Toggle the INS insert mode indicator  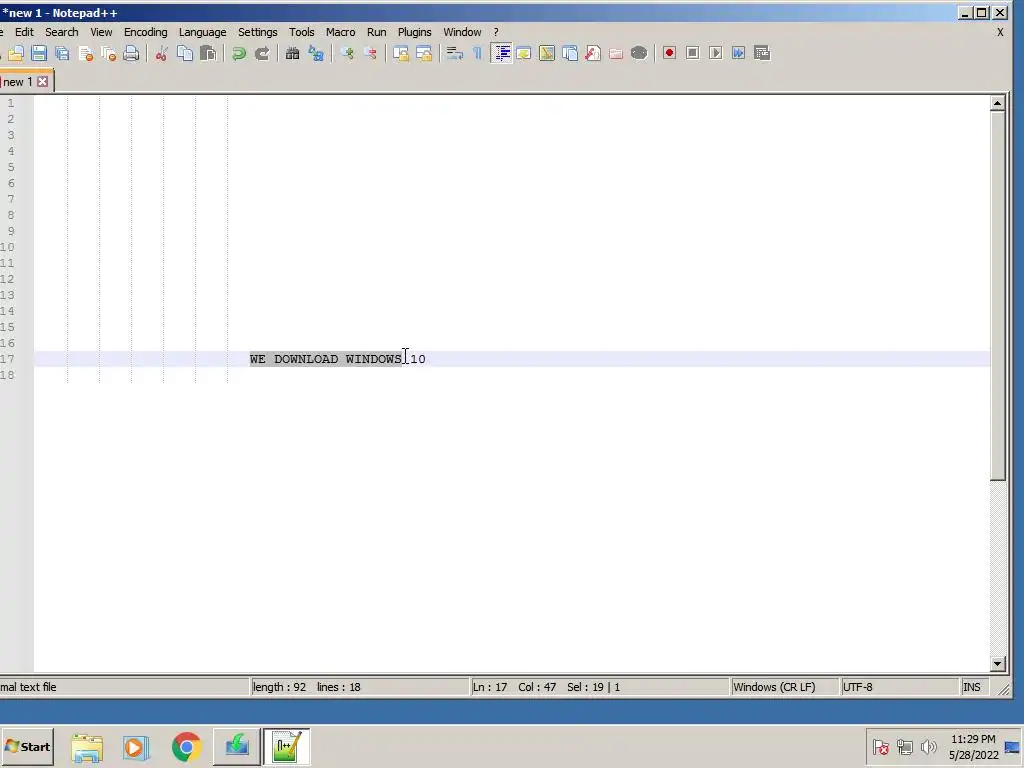[x=972, y=687]
